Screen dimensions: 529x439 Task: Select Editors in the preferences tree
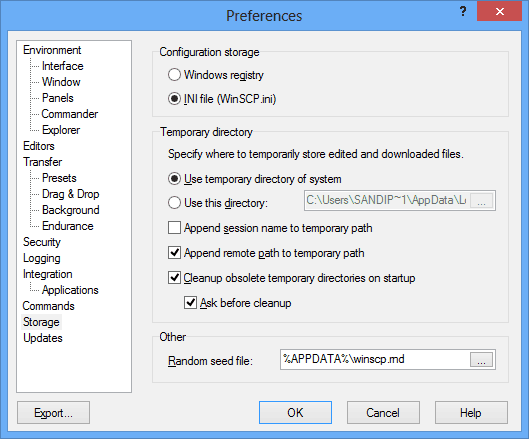tap(39, 146)
